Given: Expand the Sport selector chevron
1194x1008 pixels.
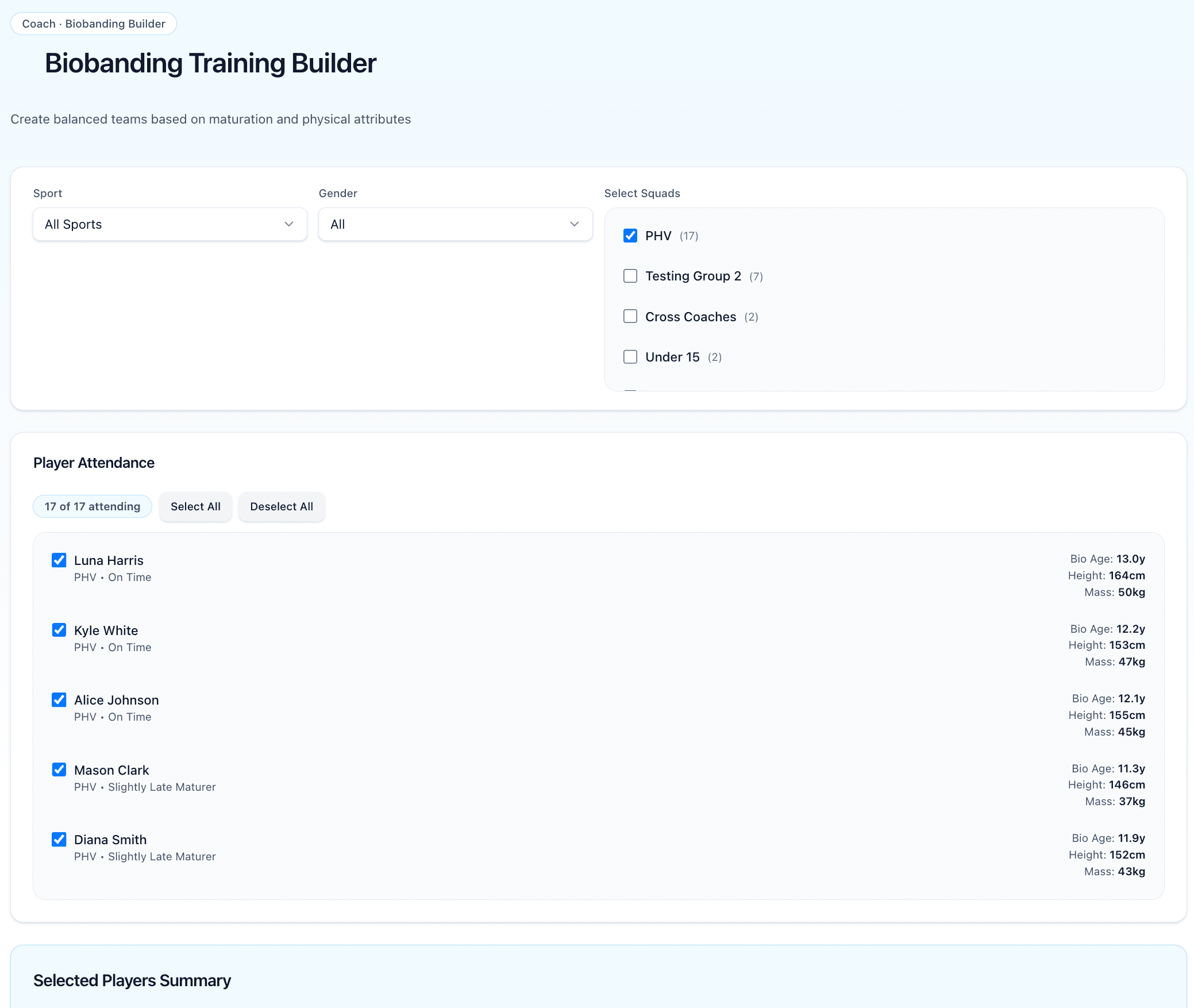Looking at the screenshot, I should 288,224.
